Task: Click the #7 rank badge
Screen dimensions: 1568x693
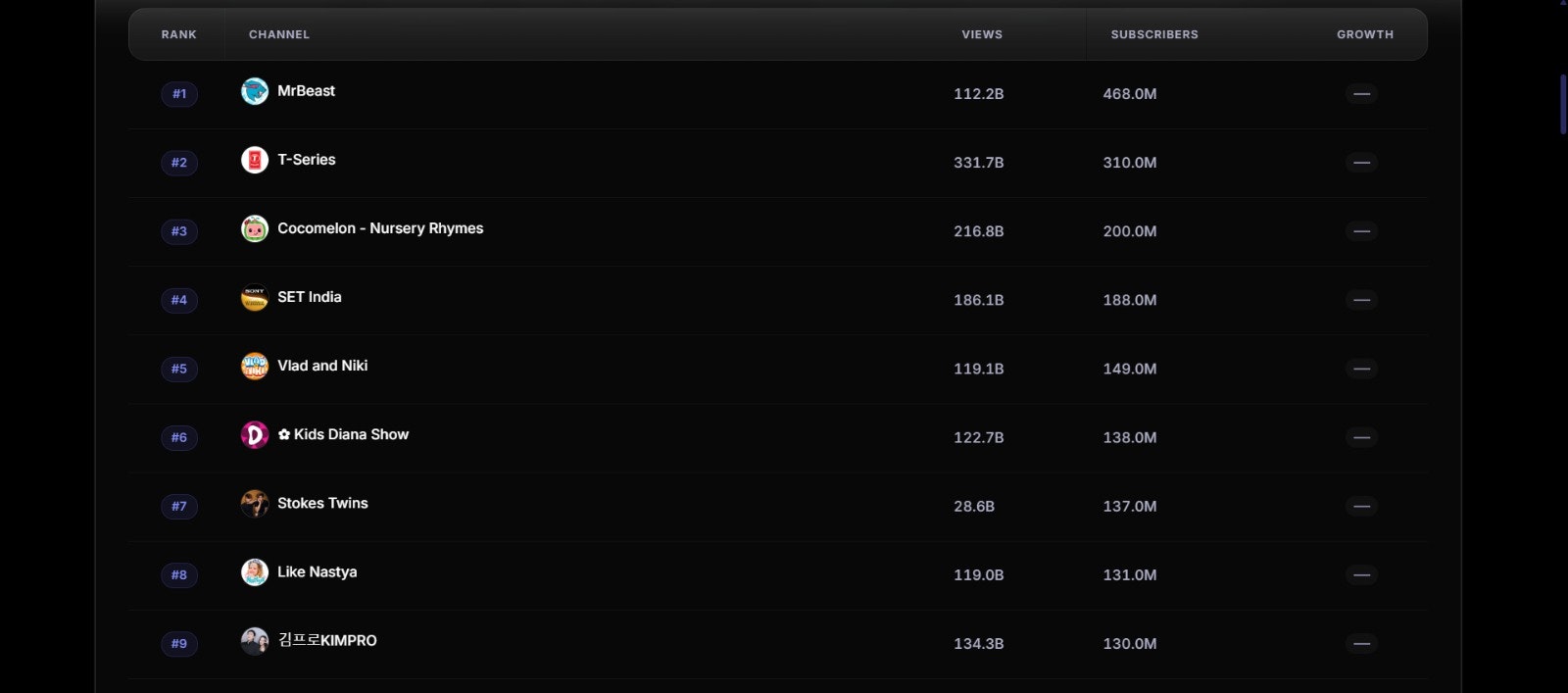Action: pyautogui.click(x=179, y=506)
